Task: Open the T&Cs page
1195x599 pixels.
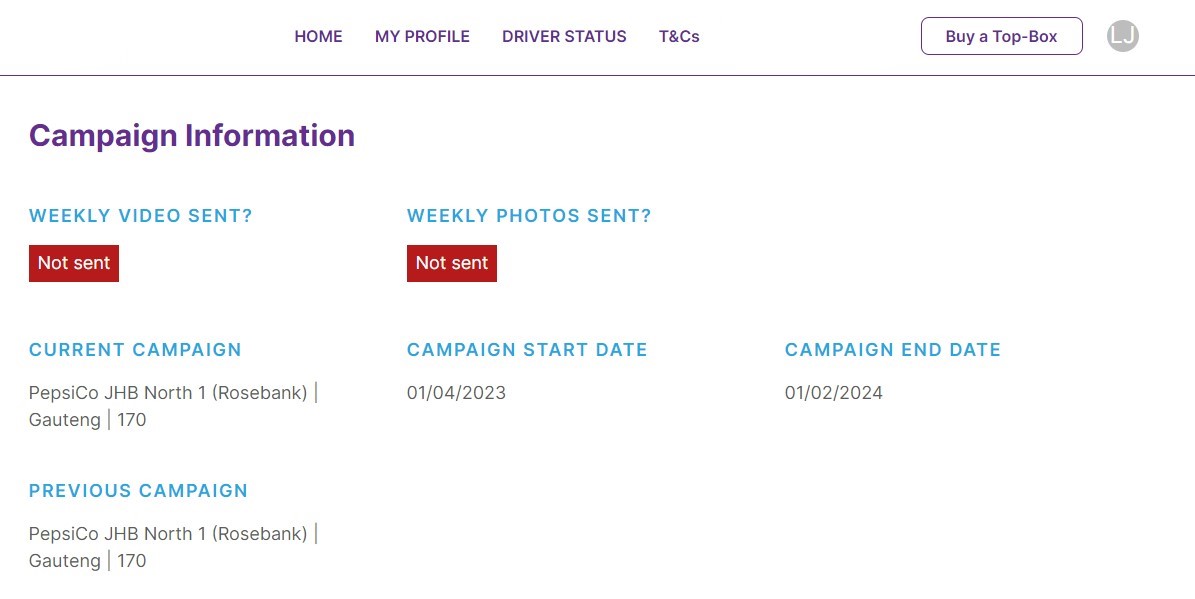Action: [x=679, y=36]
